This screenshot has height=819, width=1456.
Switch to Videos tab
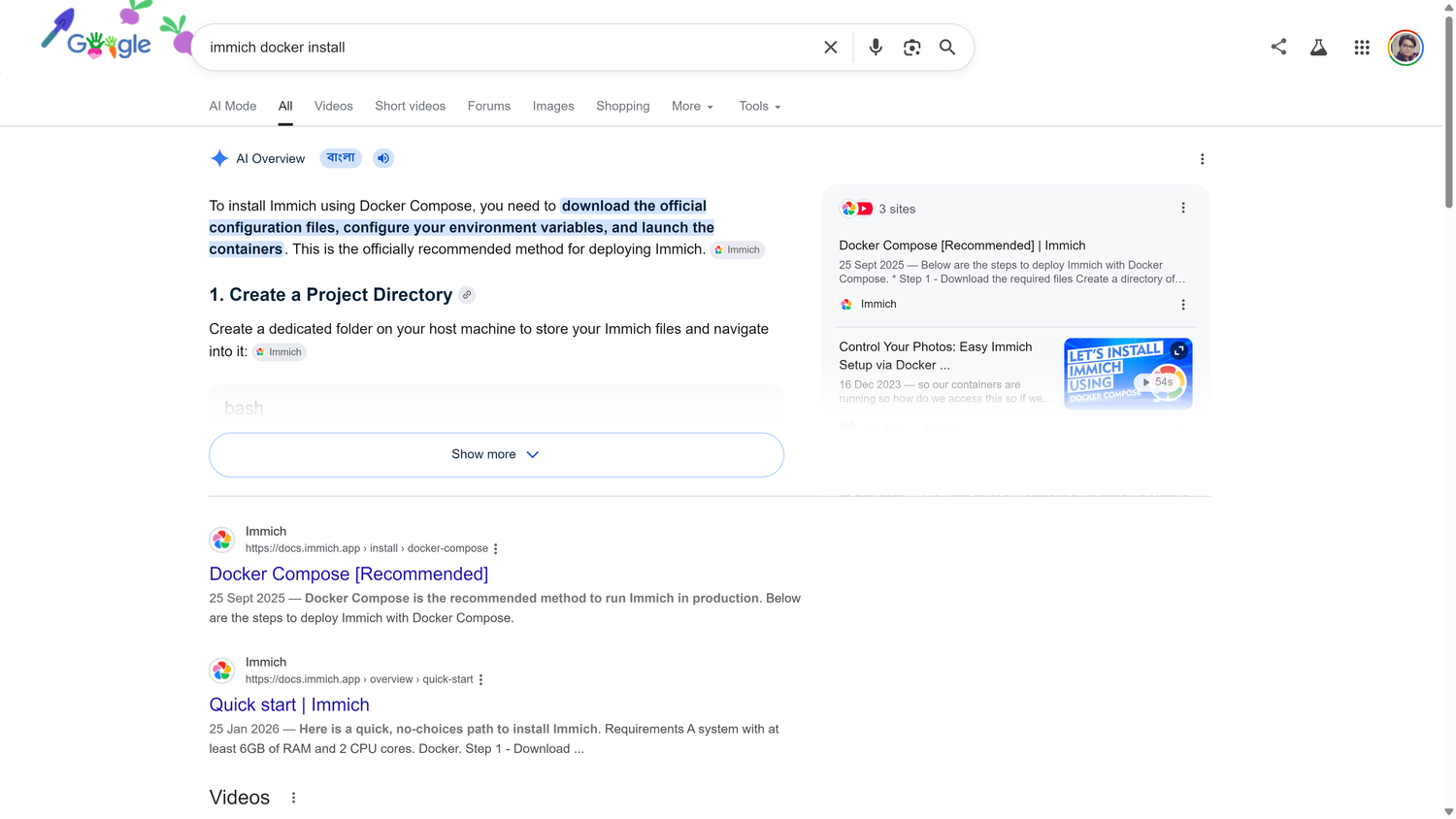coord(334,107)
